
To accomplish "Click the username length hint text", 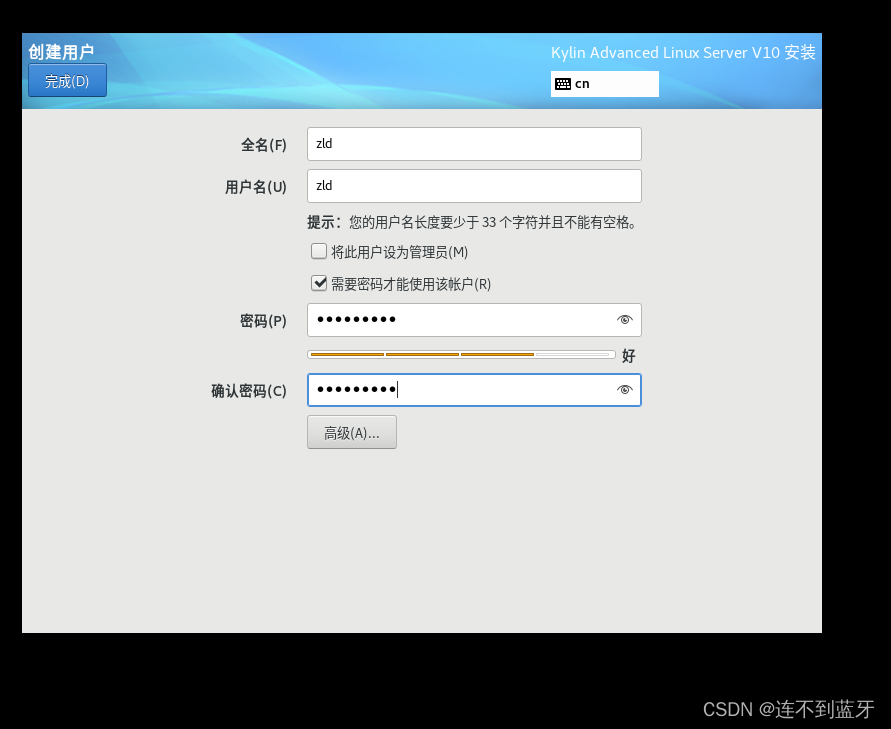I will tap(472, 222).
